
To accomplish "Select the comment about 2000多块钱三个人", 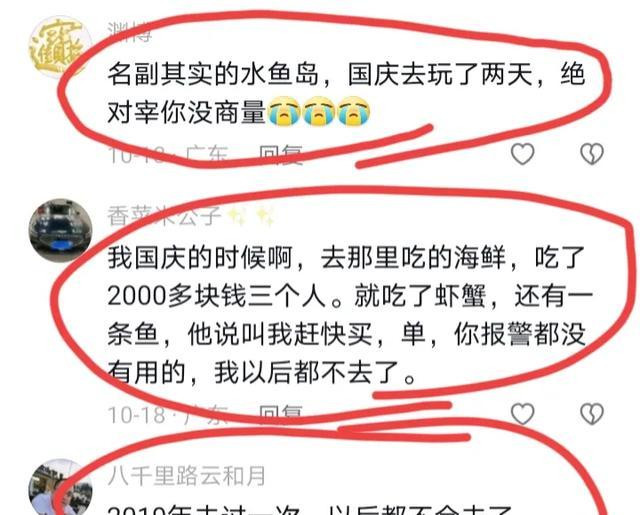I will (x=350, y=315).
